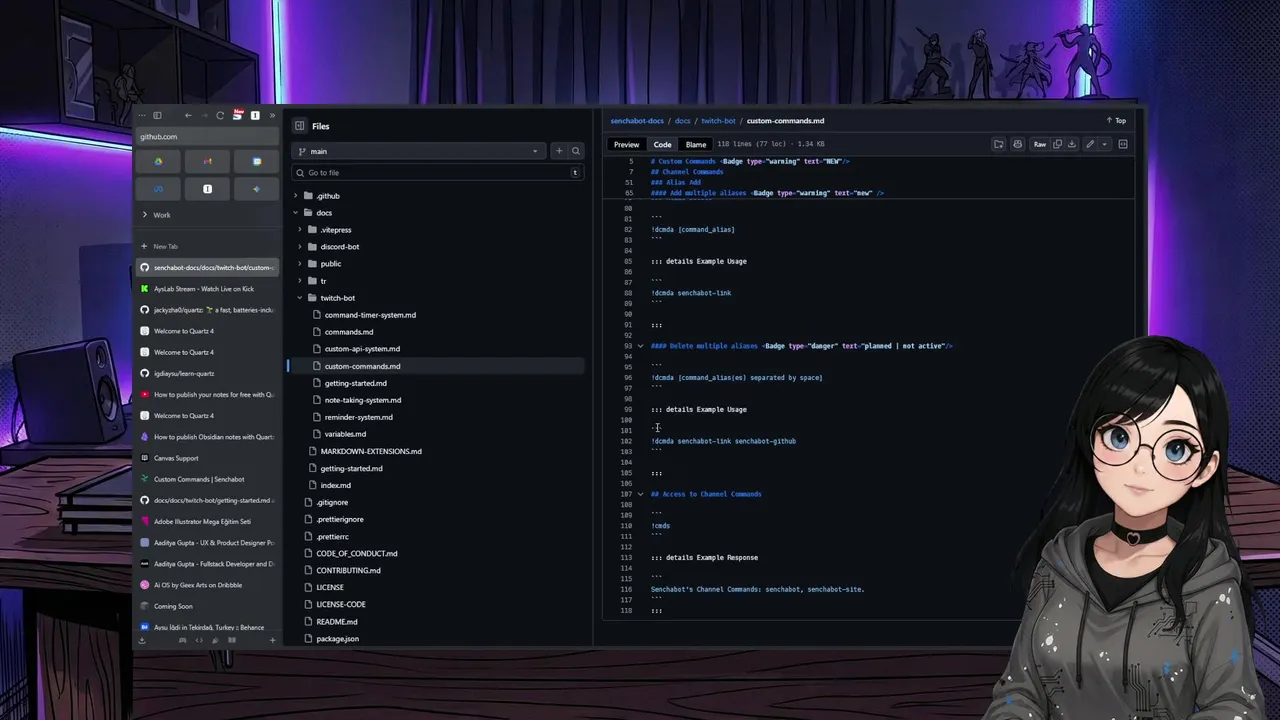The width and height of the screenshot is (1280, 720).
Task: Expand the .vitepress folder
Action: click(x=300, y=230)
